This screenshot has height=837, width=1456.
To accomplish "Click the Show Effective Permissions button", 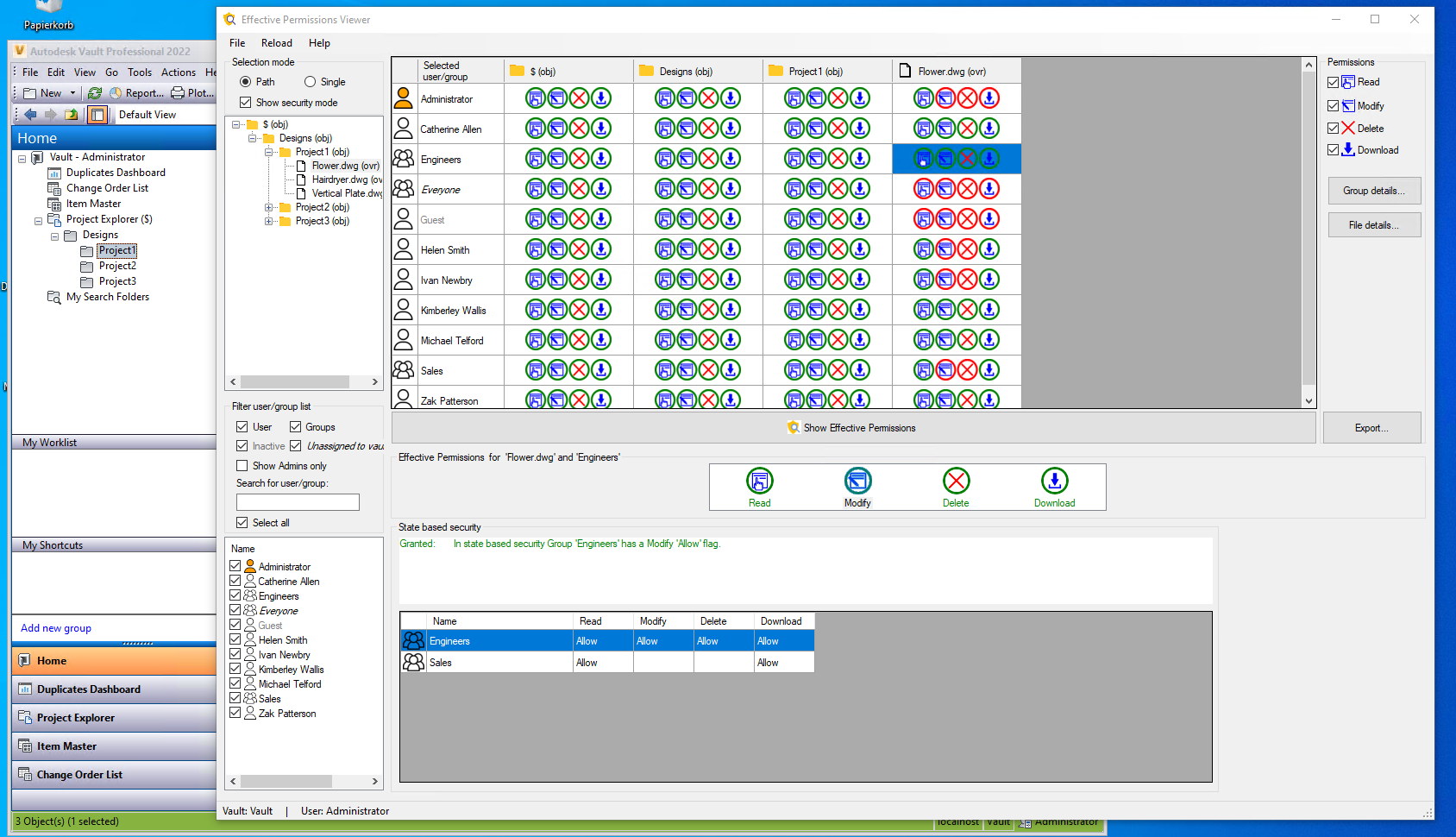I will click(853, 428).
